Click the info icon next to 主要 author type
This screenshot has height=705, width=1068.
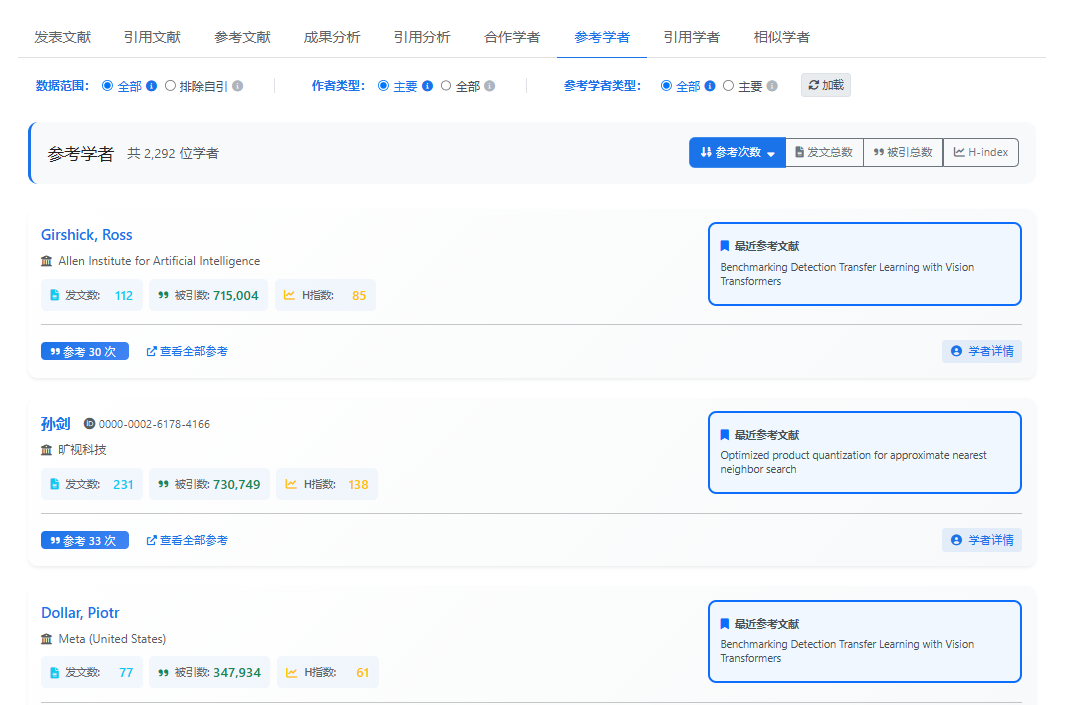pos(426,86)
